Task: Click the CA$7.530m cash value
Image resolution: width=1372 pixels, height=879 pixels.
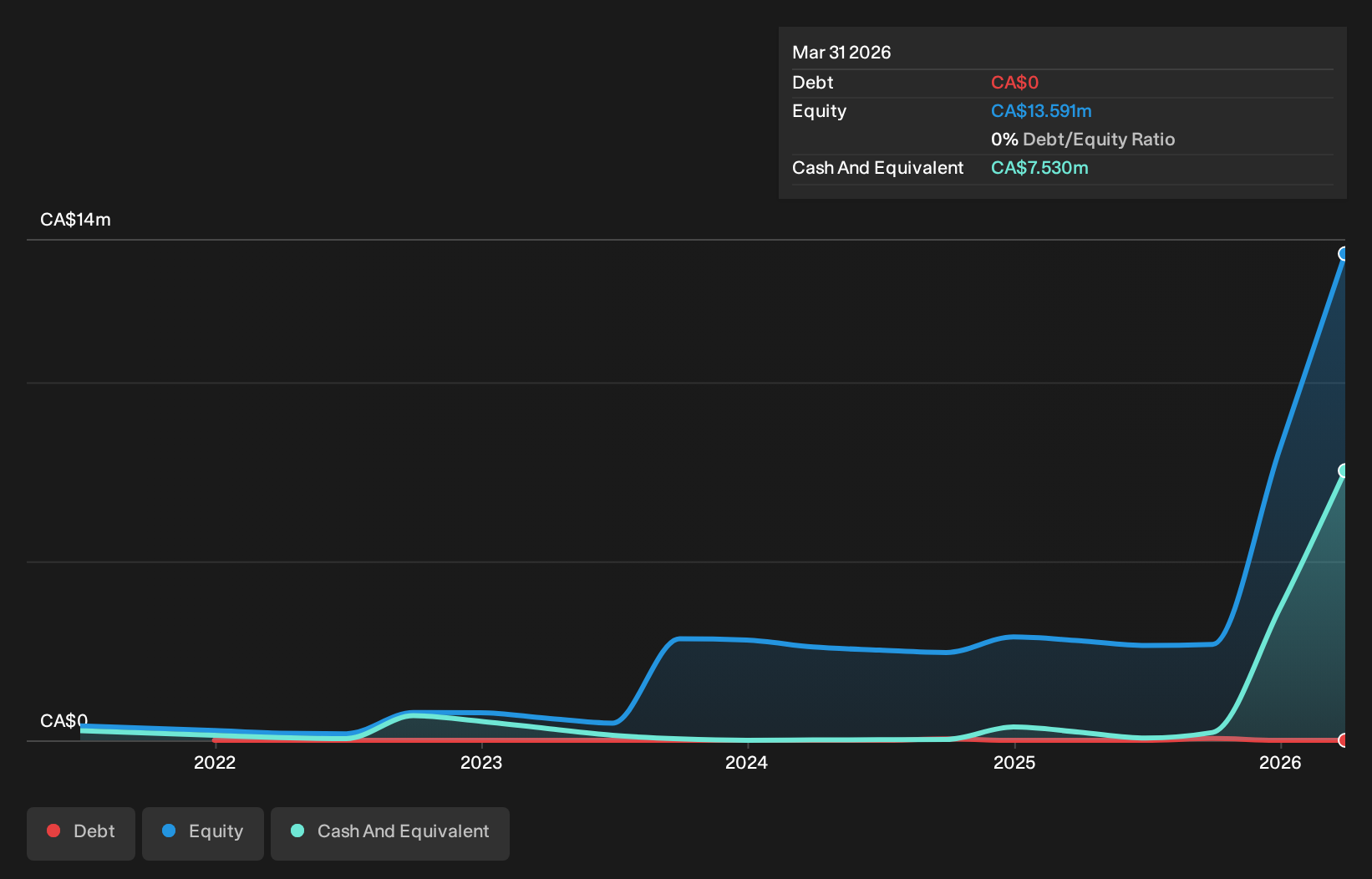Action: coord(1039,168)
